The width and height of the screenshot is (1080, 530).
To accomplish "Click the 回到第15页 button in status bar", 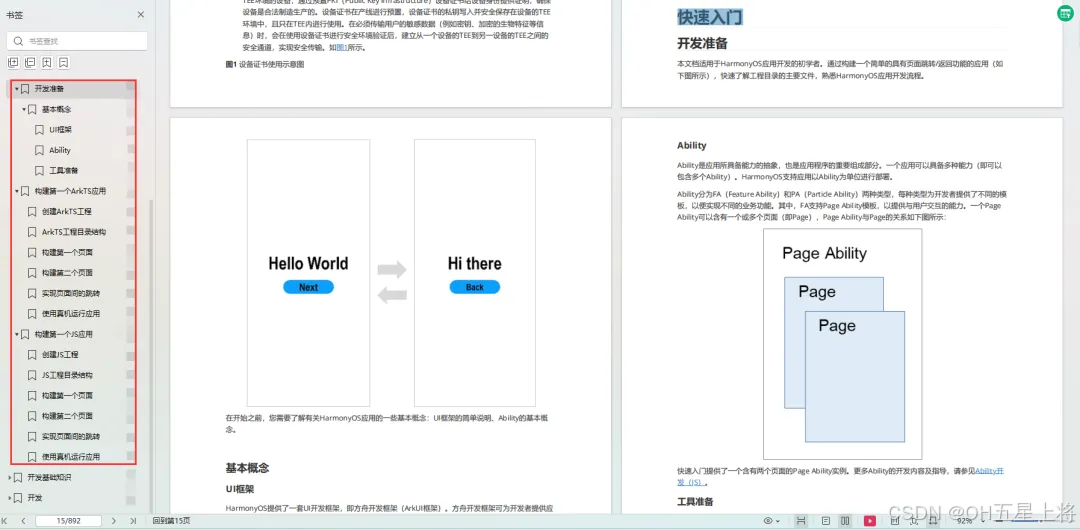I will [x=172, y=521].
